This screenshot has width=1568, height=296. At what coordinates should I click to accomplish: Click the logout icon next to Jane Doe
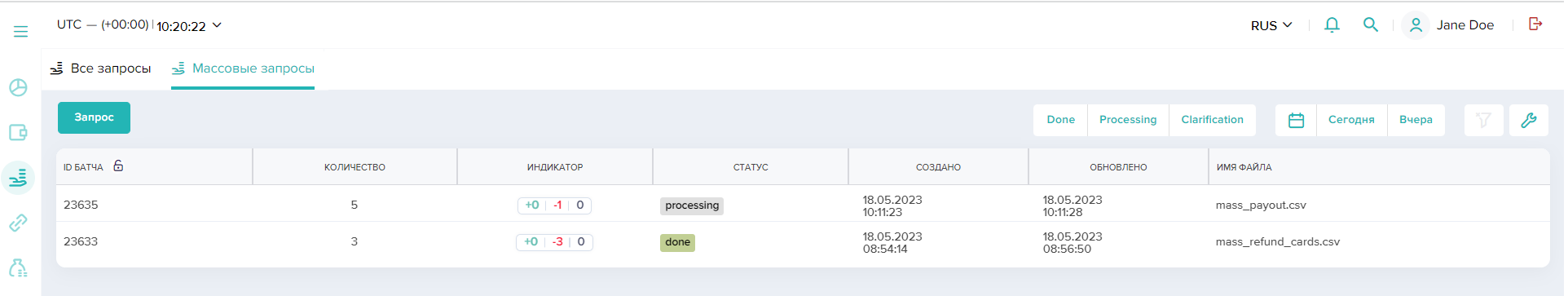1535,24
